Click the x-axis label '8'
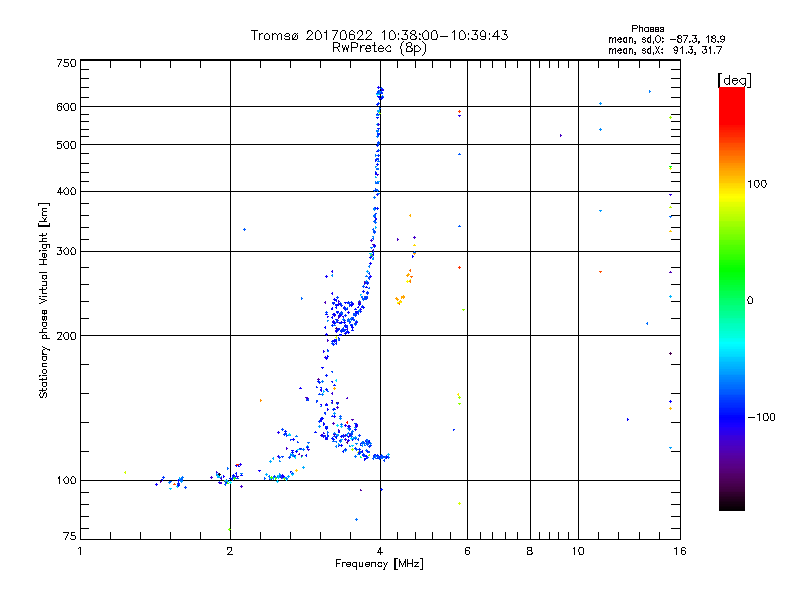 click(x=530, y=551)
